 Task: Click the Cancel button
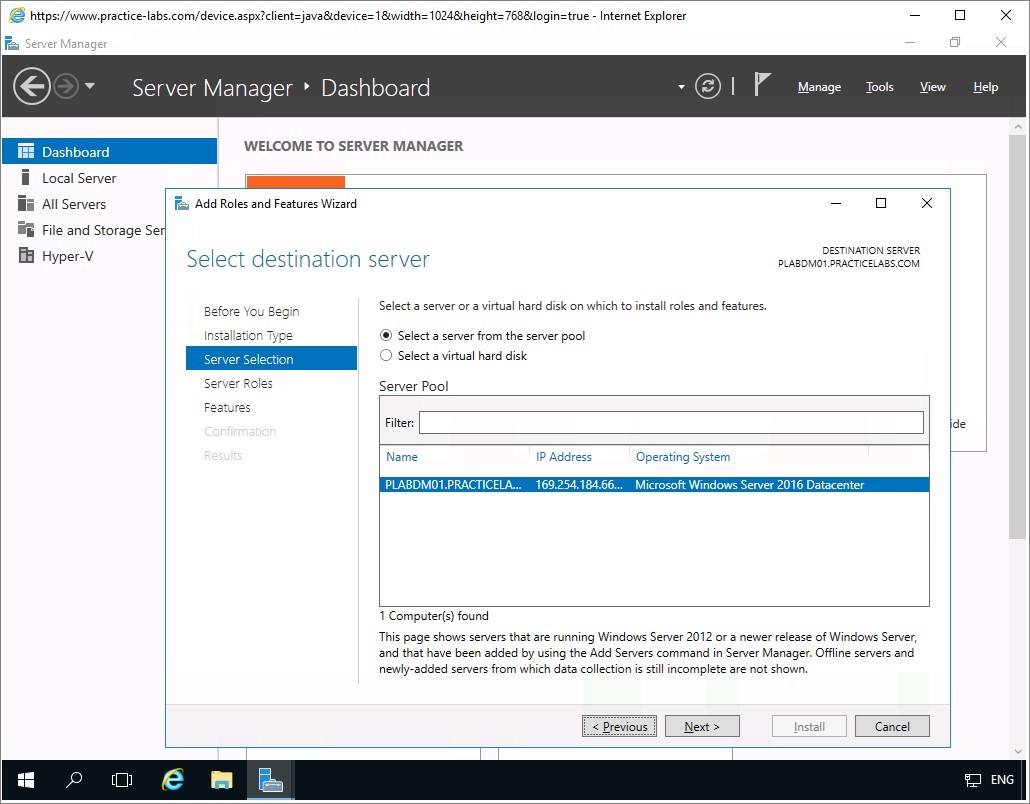click(x=892, y=726)
